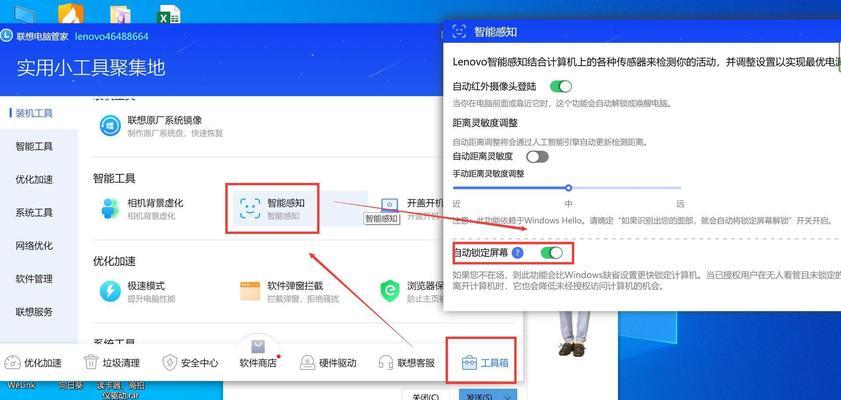Enable the 自动距离灵敏度 switch
841x400 pixels.
tap(537, 157)
